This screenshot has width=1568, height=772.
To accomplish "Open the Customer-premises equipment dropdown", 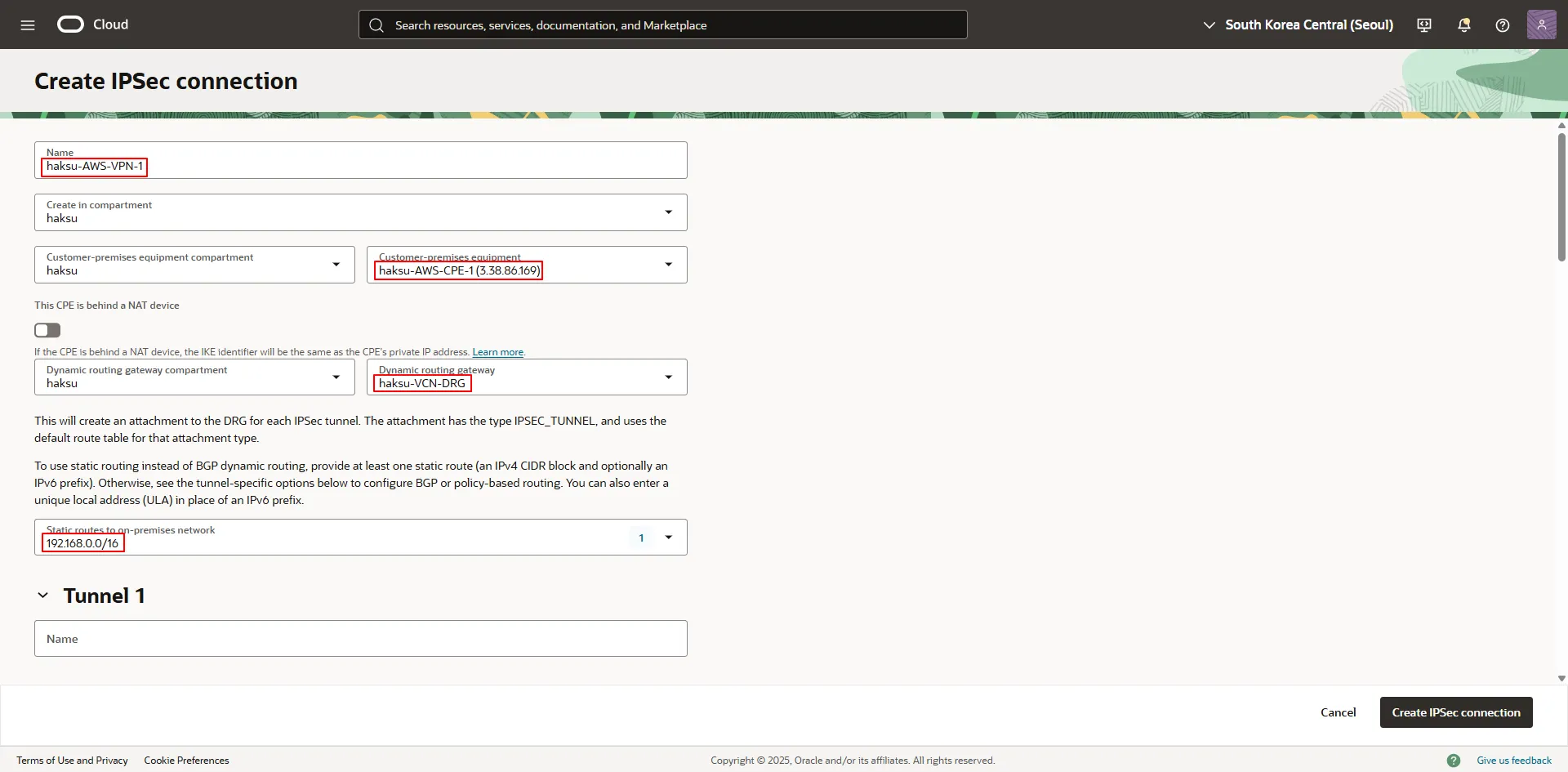I will [x=527, y=265].
